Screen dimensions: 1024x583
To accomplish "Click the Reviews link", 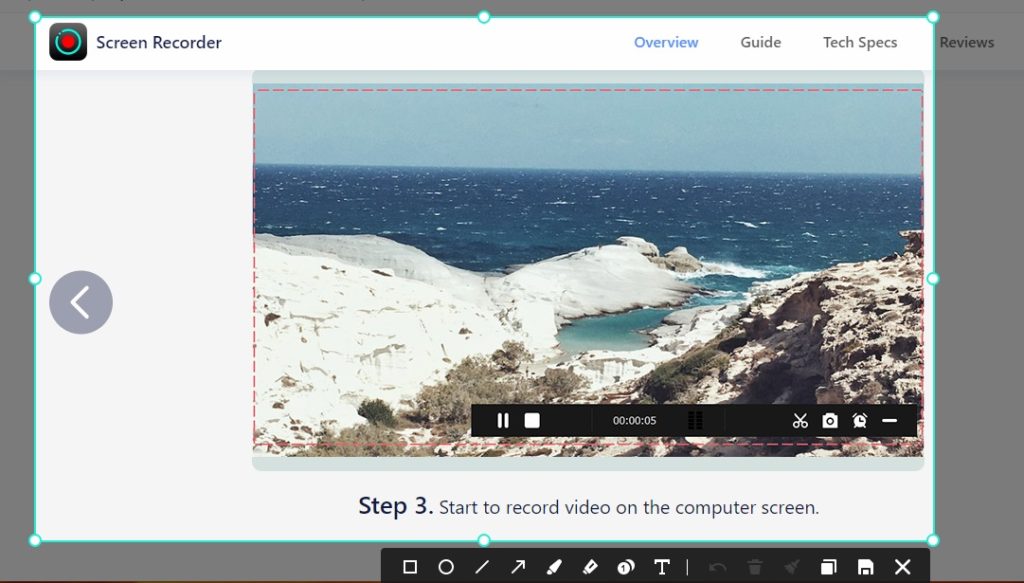I will pyautogui.click(x=966, y=42).
